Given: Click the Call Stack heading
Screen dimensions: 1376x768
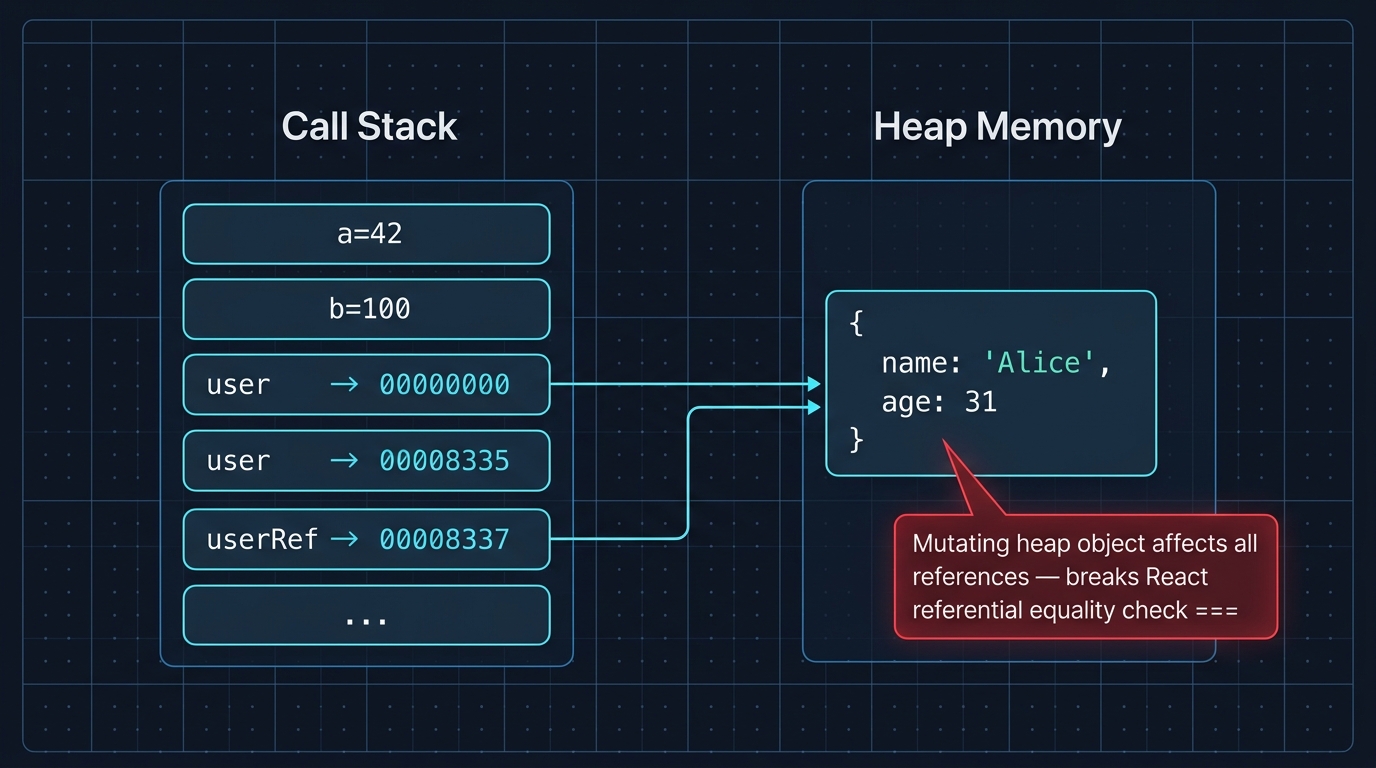Looking at the screenshot, I should [369, 126].
